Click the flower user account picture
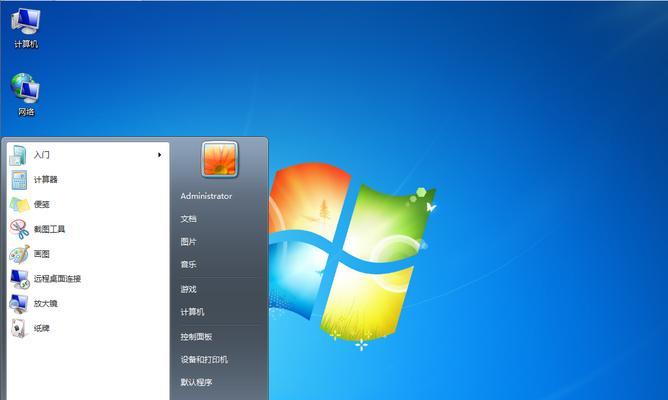Screen dimensions: 668x400 [219, 160]
